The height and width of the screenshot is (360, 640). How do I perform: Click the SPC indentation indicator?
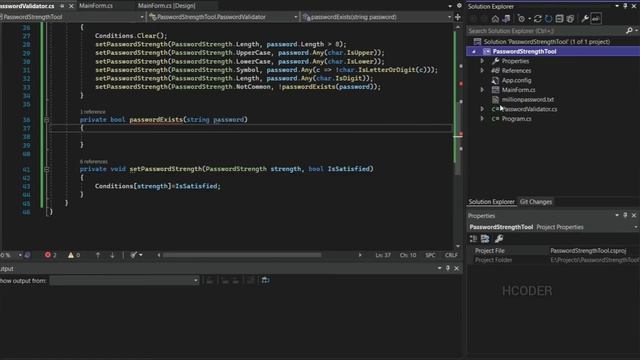430,255
